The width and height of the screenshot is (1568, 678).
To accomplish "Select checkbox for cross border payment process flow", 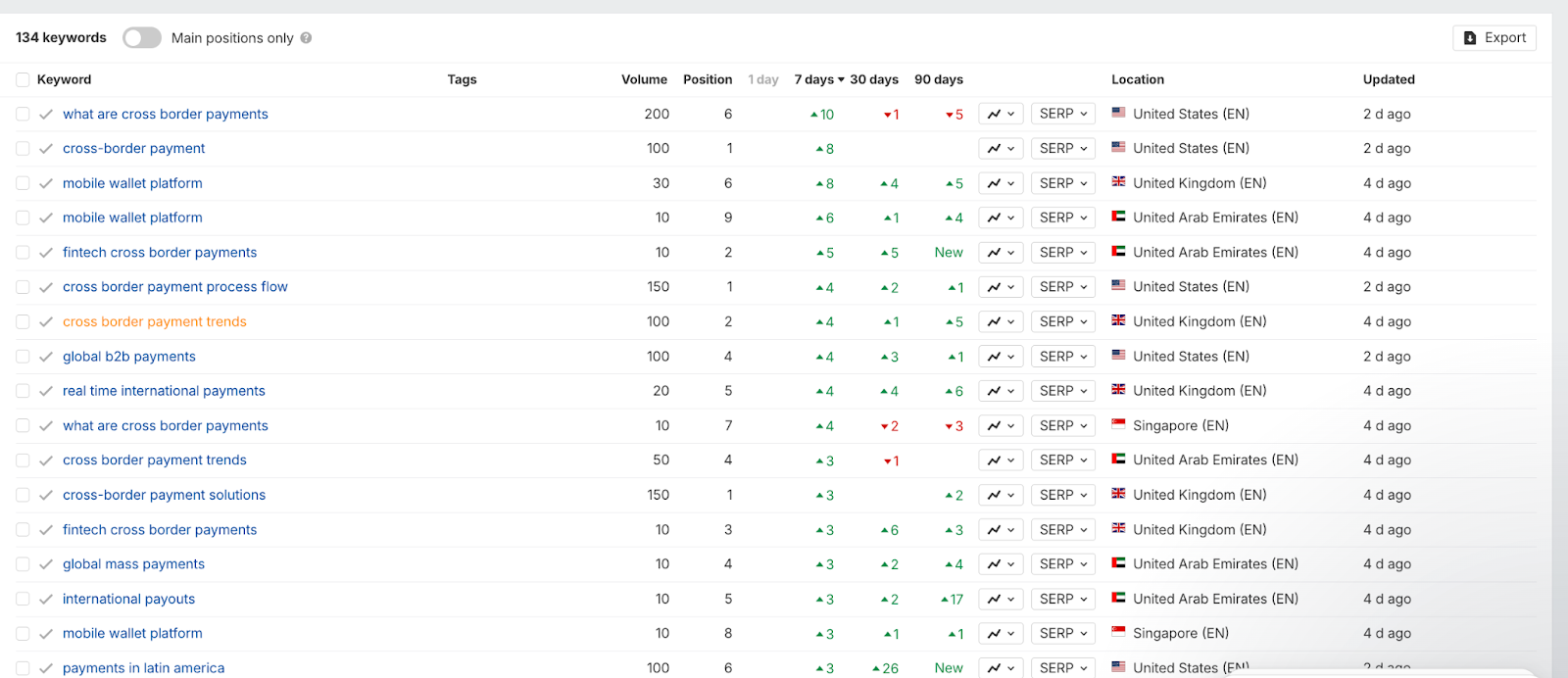I will [23, 287].
